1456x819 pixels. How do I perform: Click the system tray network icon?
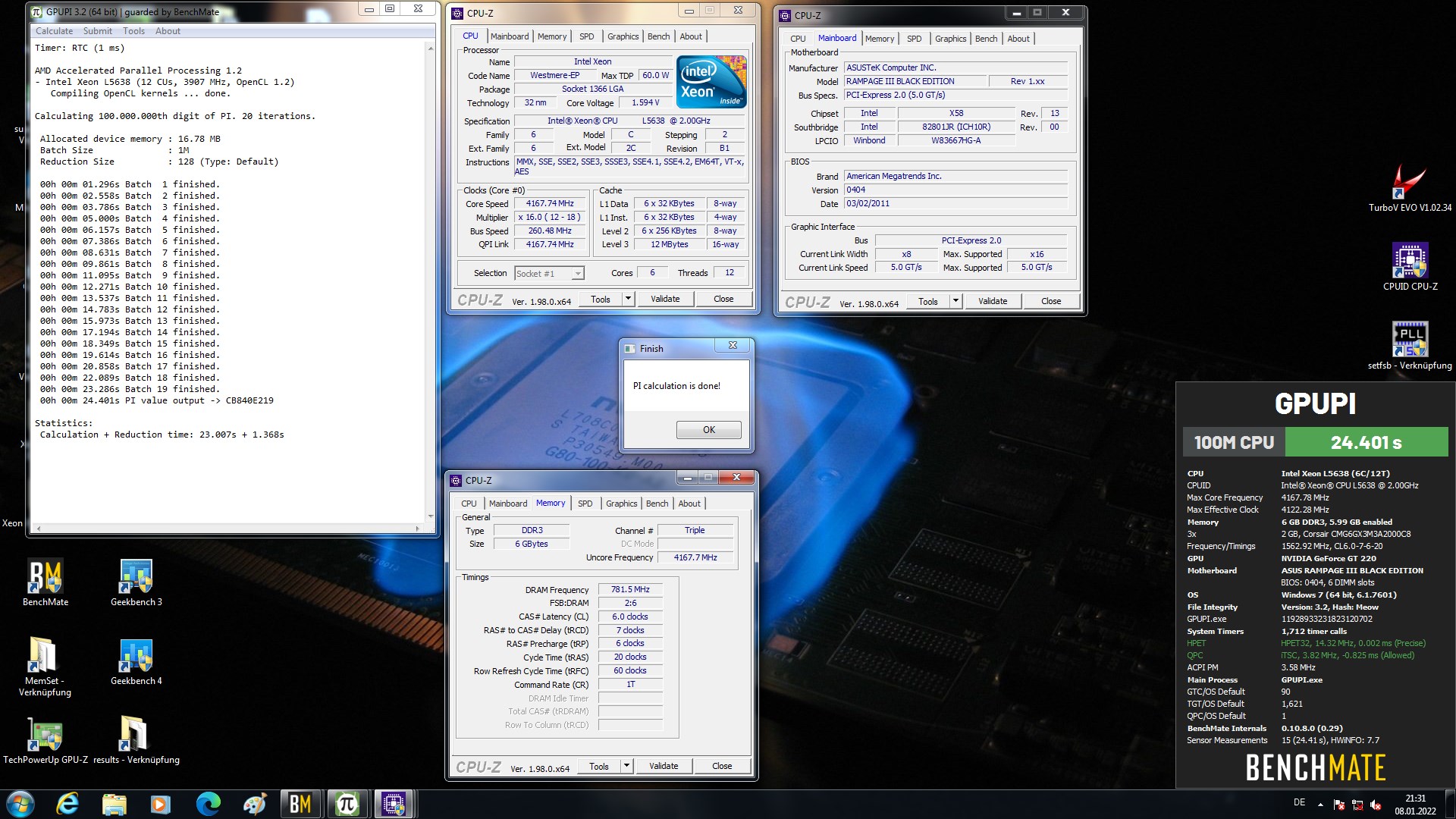(1357, 805)
